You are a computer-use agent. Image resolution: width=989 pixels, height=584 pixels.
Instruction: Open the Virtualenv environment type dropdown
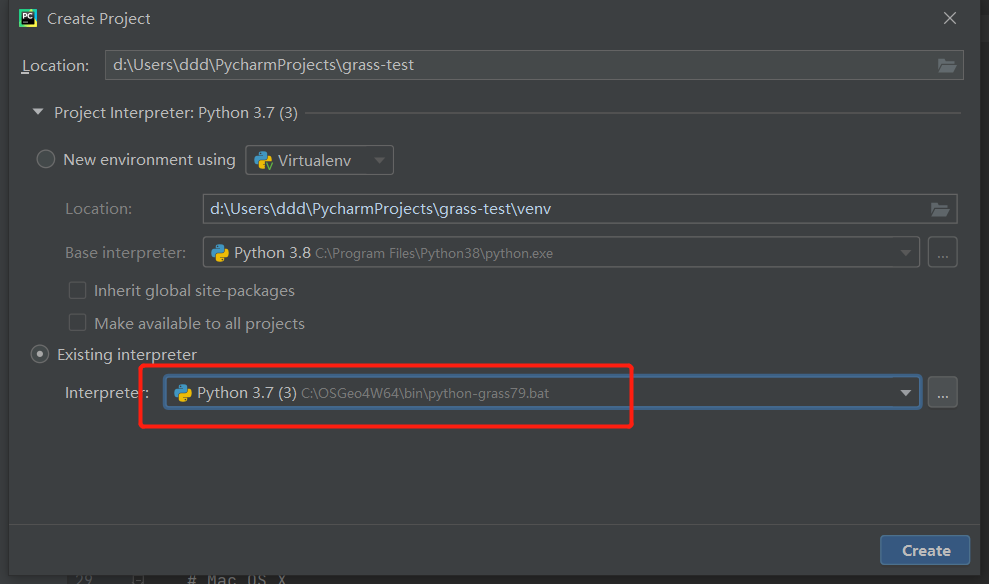[379, 160]
